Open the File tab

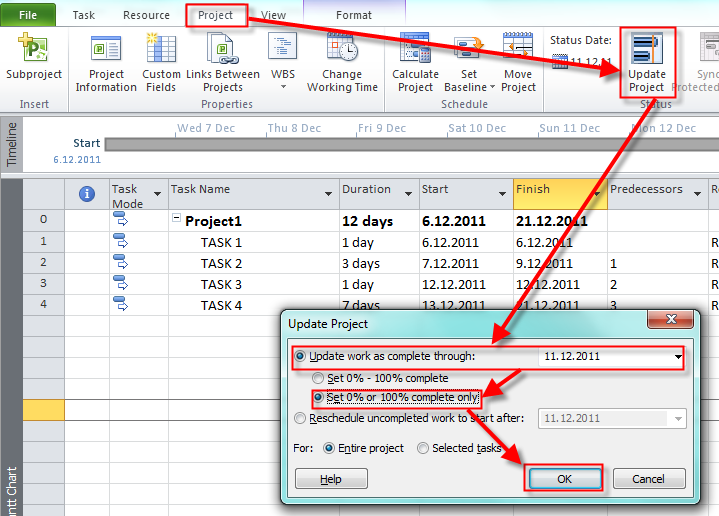click(28, 15)
